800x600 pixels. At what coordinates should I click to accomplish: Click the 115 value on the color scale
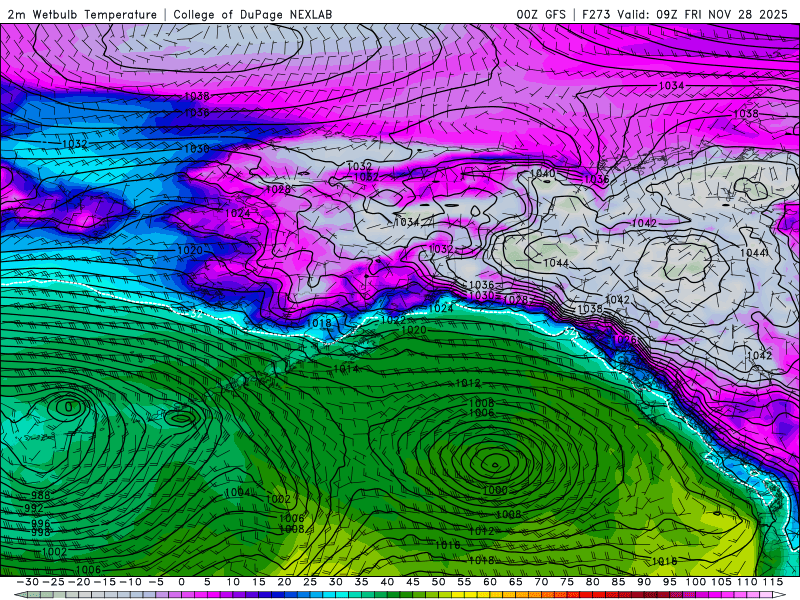pyautogui.click(x=773, y=582)
